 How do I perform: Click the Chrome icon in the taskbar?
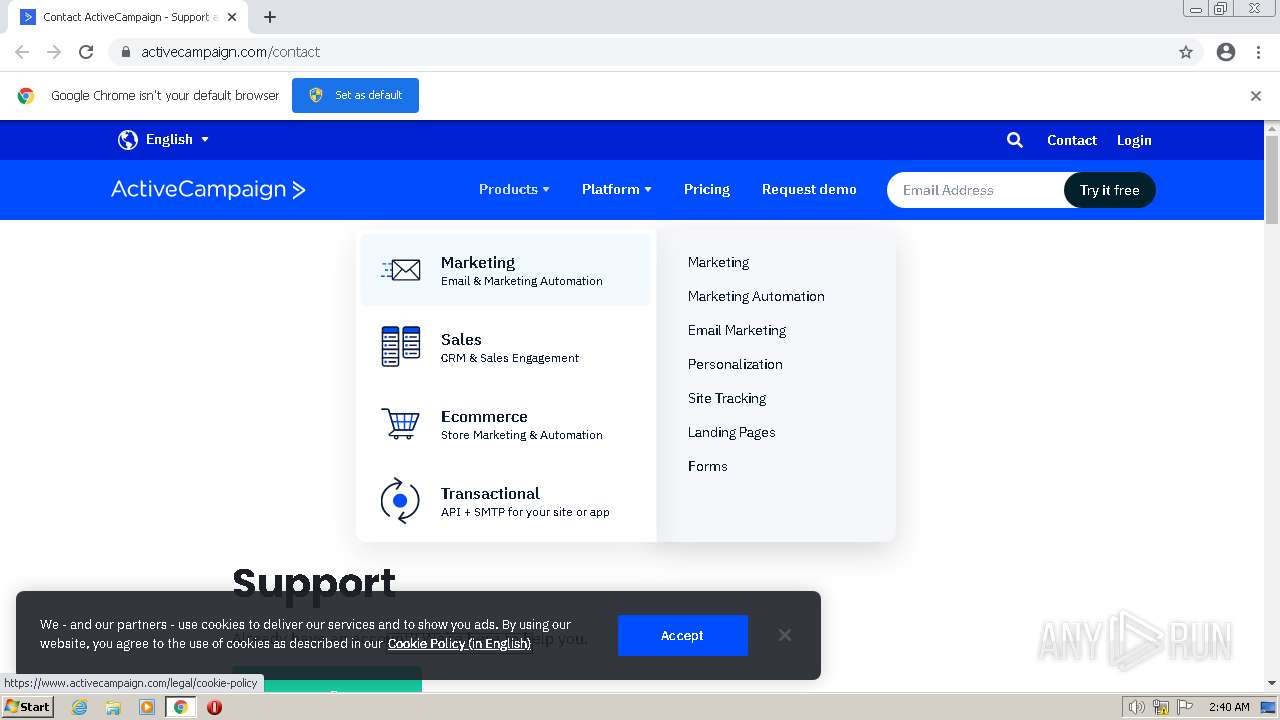pyautogui.click(x=180, y=707)
